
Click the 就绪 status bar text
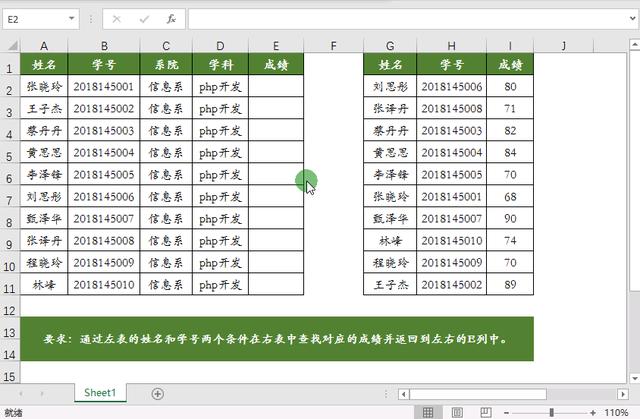(x=13, y=413)
